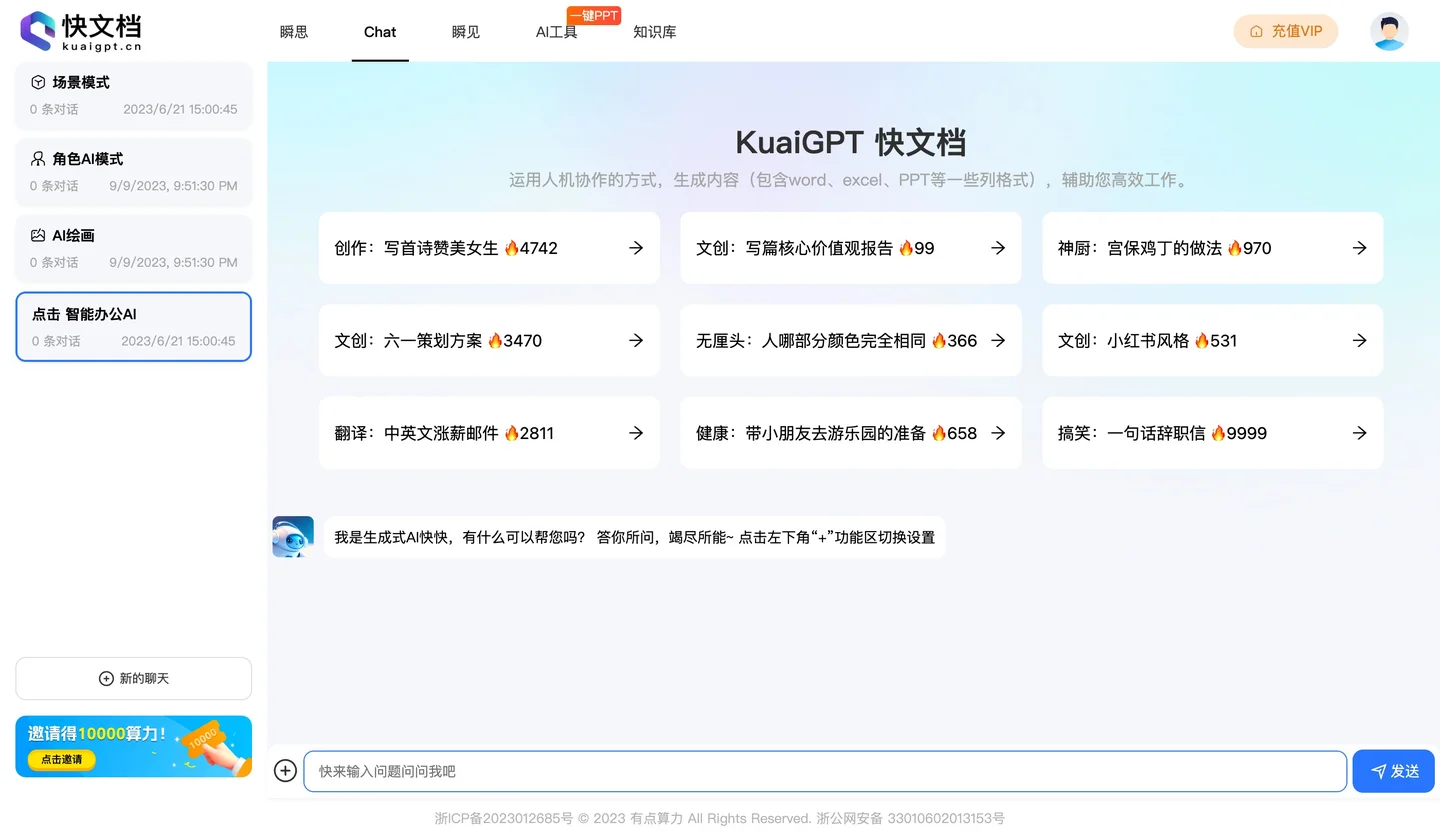Click the 一键PPT orange badge
Viewport: 1440px width, 839px height.
[594, 15]
